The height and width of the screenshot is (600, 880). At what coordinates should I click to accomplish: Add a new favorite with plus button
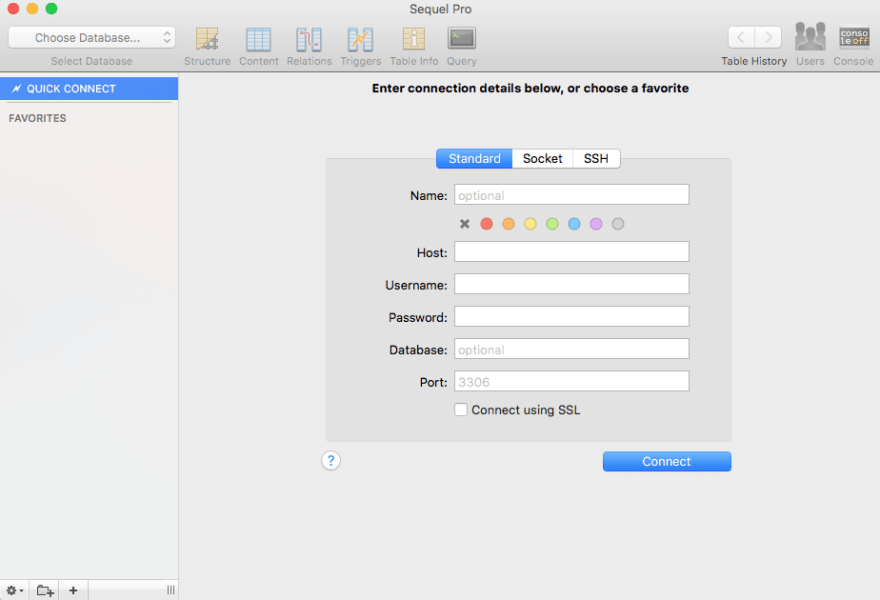point(73,590)
